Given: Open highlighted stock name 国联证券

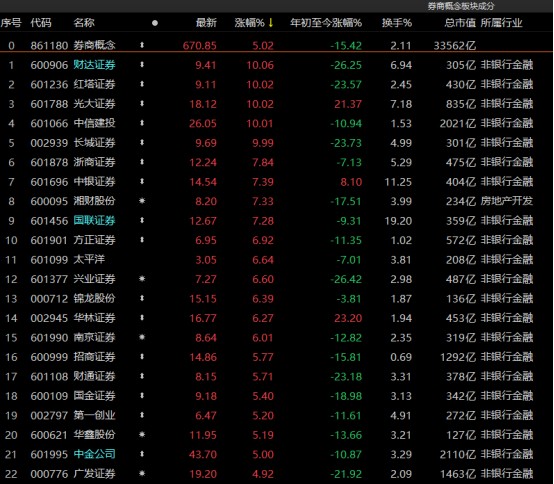Looking at the screenshot, I should click(94, 220).
